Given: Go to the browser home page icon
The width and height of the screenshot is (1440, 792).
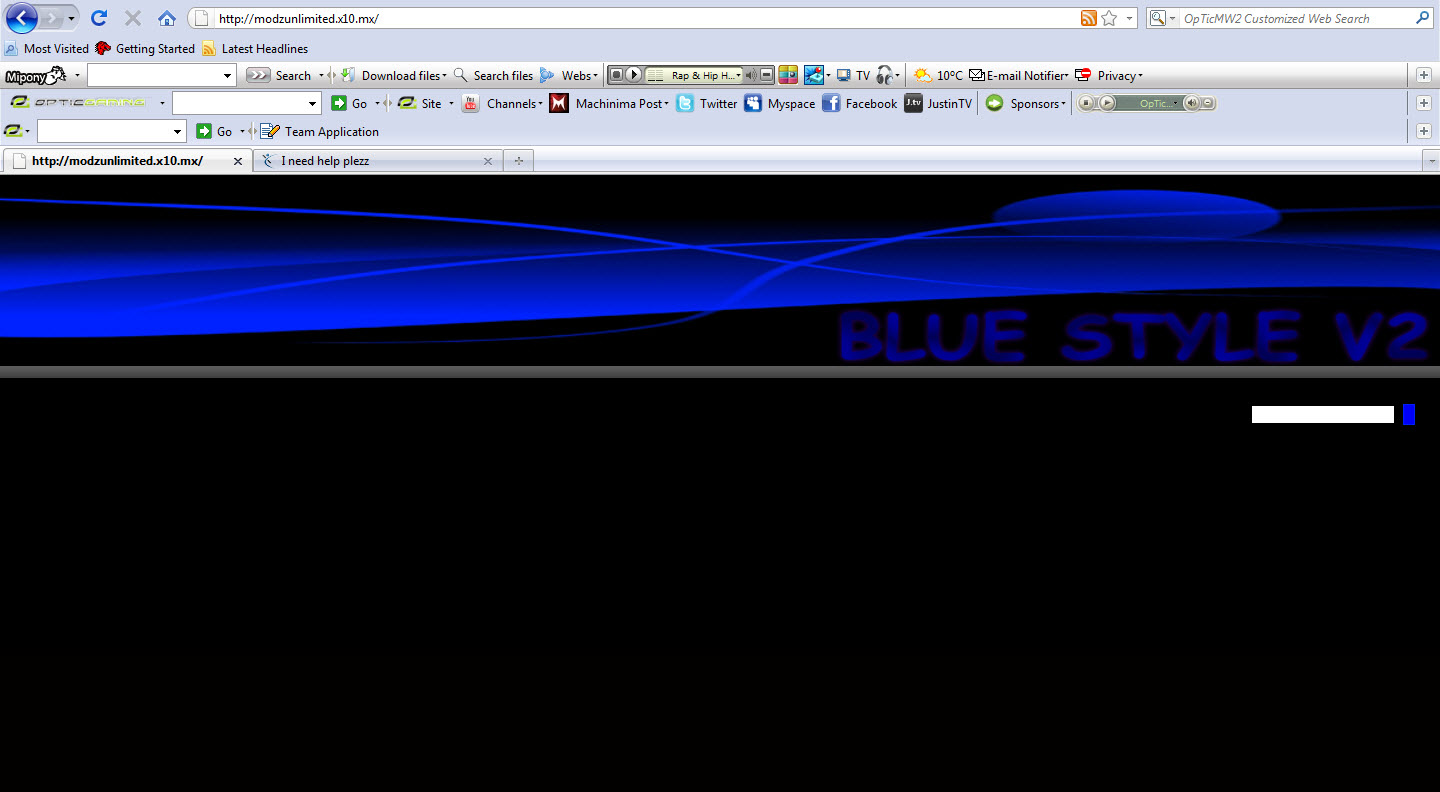Looking at the screenshot, I should coord(167,18).
